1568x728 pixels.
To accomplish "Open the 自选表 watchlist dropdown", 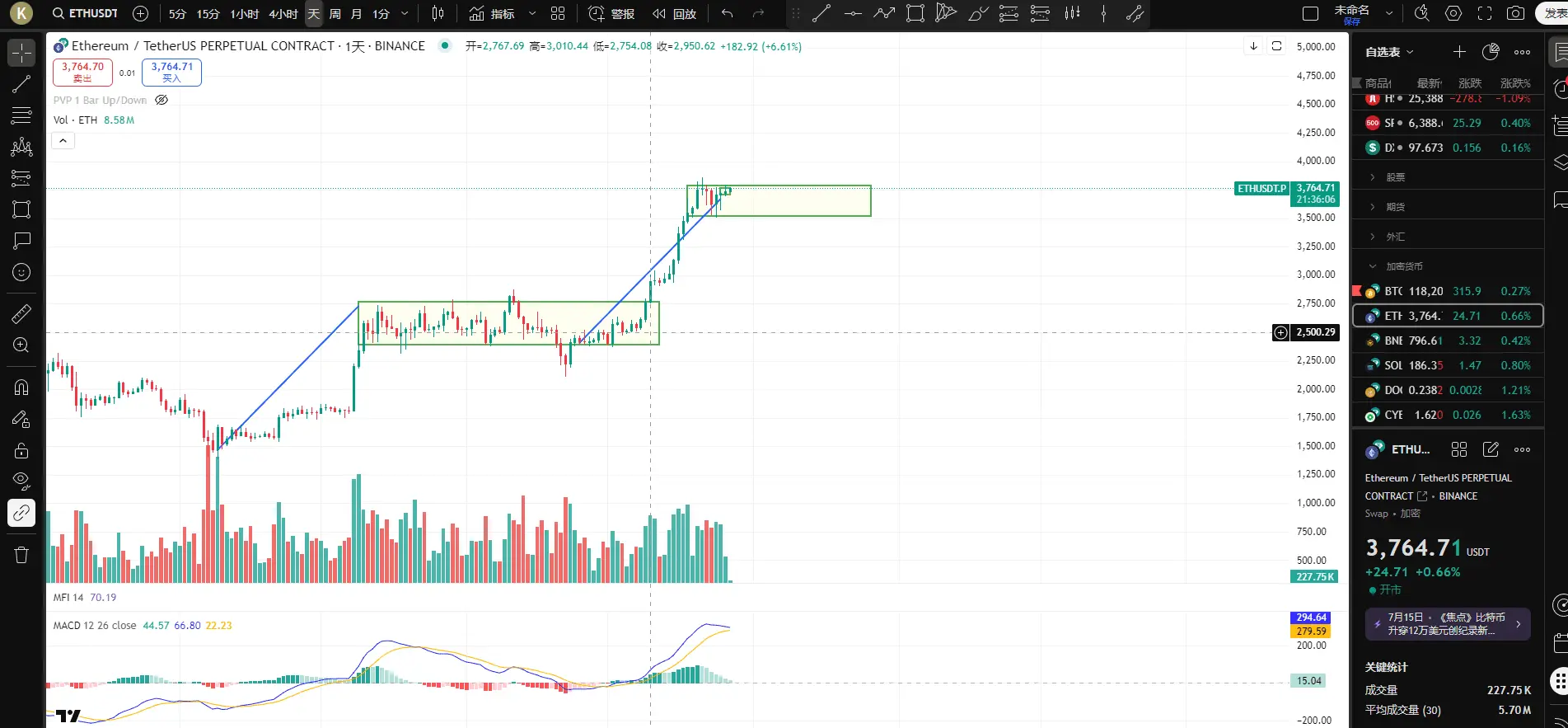I will [1389, 52].
